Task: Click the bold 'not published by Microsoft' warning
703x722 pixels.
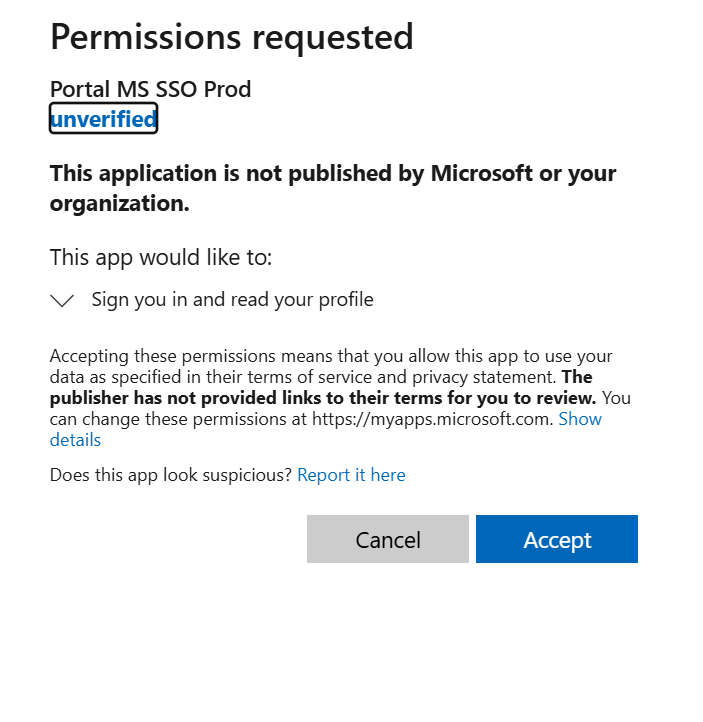Action: pyautogui.click(x=333, y=188)
